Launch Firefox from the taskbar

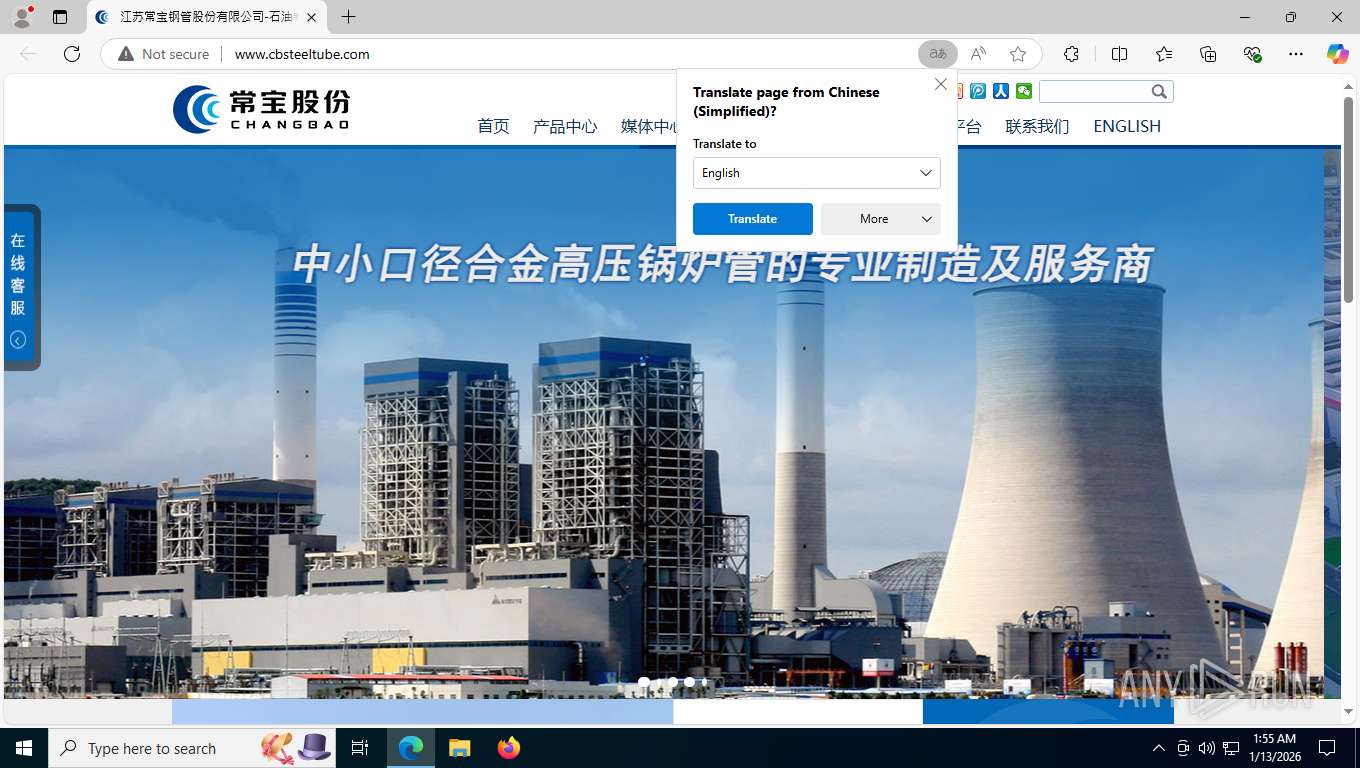coord(509,748)
